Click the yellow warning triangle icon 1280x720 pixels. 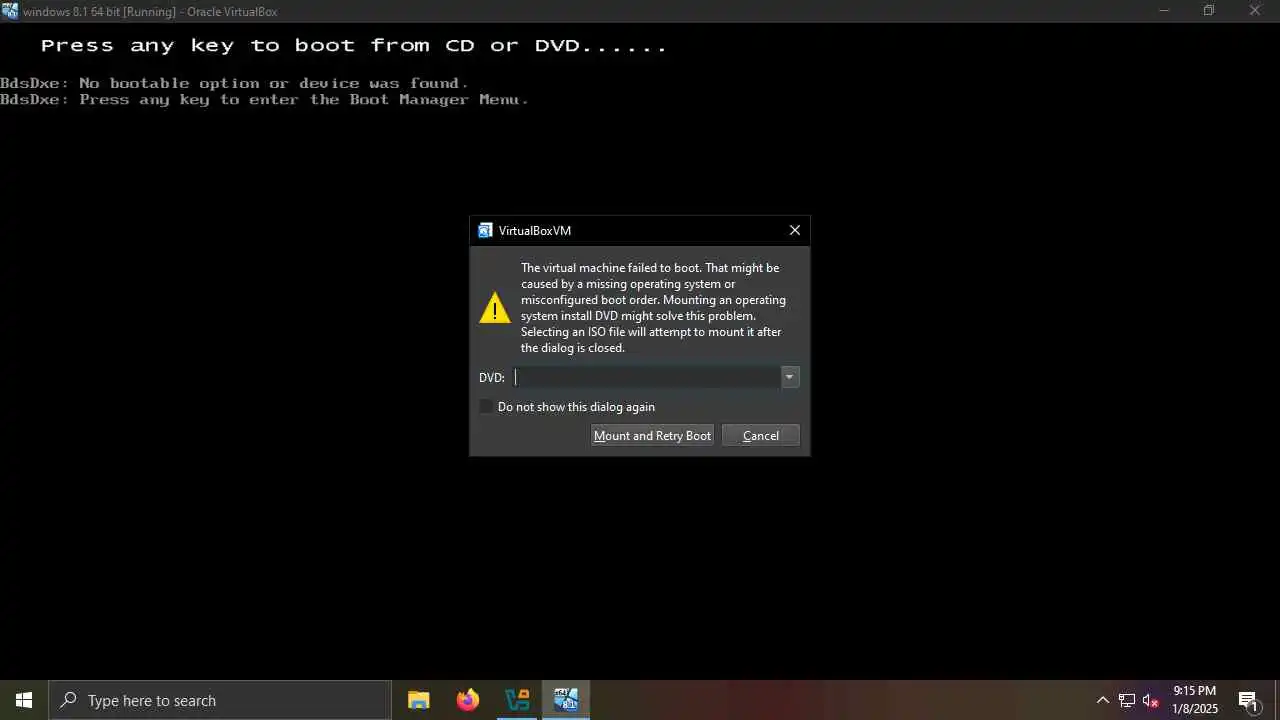(x=495, y=308)
